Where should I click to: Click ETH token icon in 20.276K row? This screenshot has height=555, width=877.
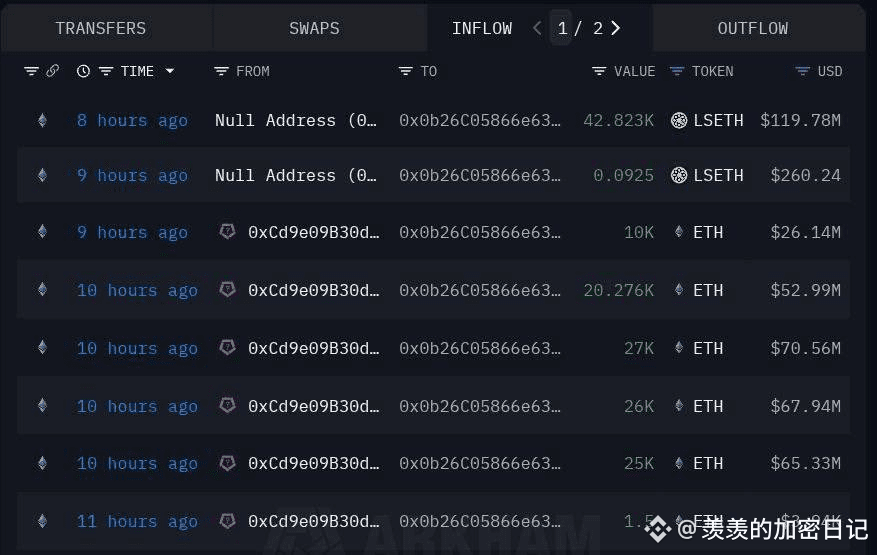click(x=679, y=290)
